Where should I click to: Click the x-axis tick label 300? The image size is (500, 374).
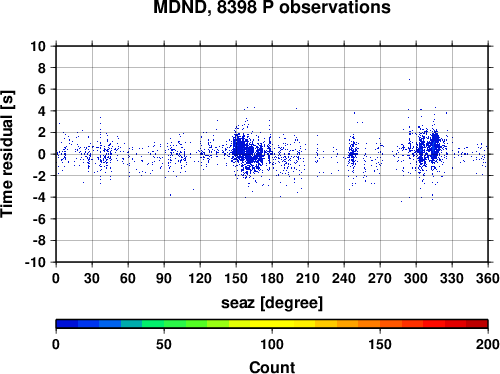[x=416, y=278]
